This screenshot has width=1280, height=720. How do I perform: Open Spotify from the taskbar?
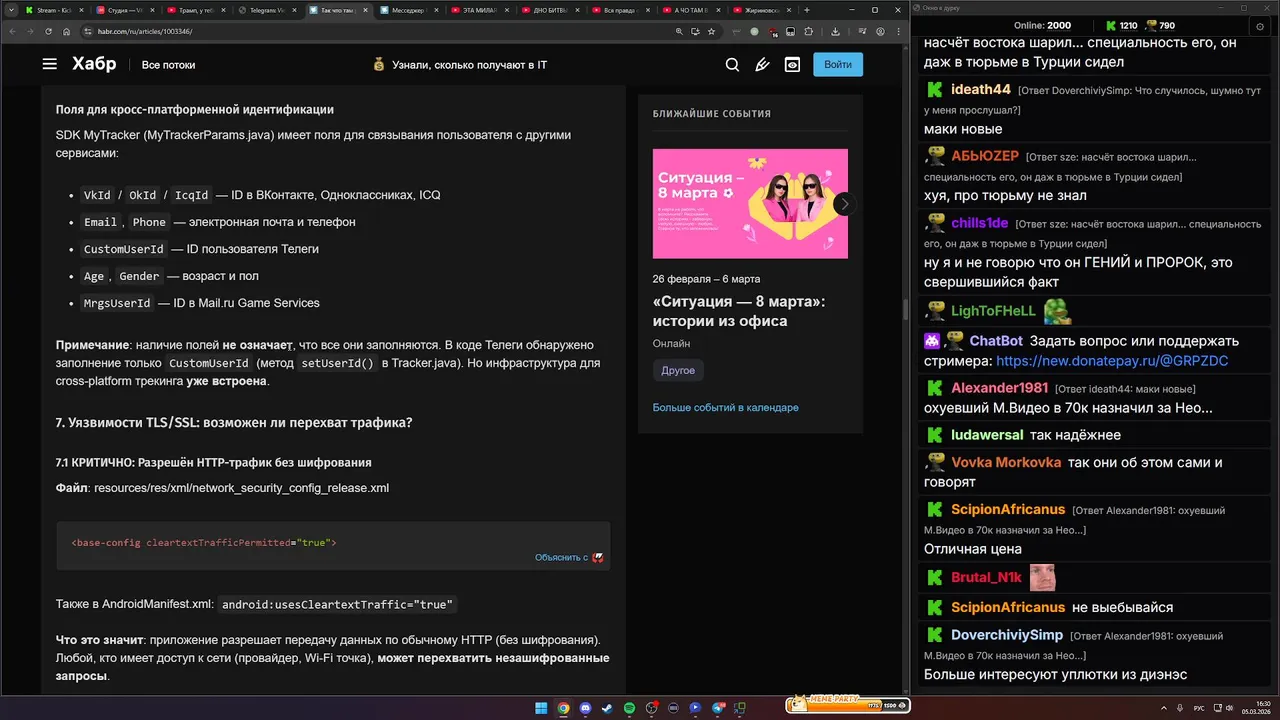629,708
